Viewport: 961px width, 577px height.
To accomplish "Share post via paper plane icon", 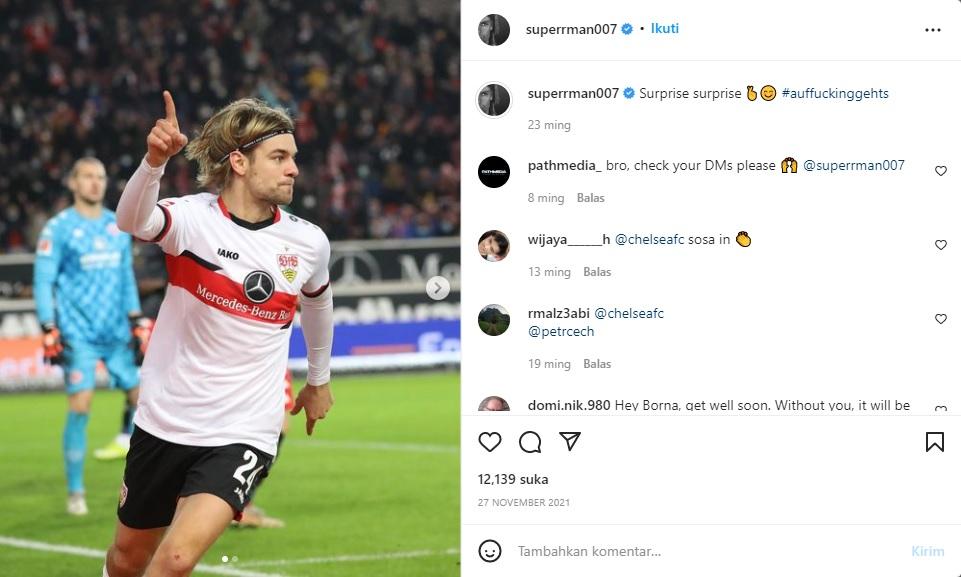I will click(570, 442).
